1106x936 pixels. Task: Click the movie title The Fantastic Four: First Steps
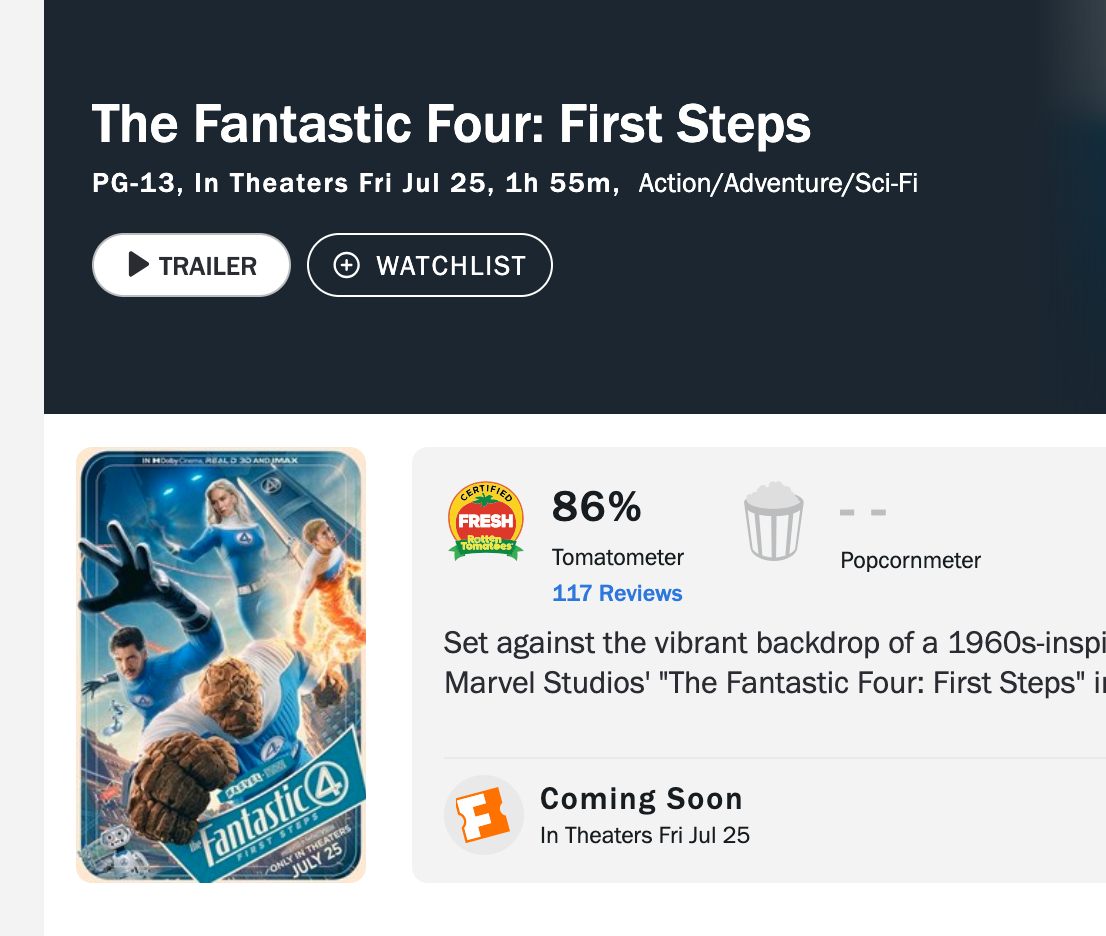click(x=451, y=124)
